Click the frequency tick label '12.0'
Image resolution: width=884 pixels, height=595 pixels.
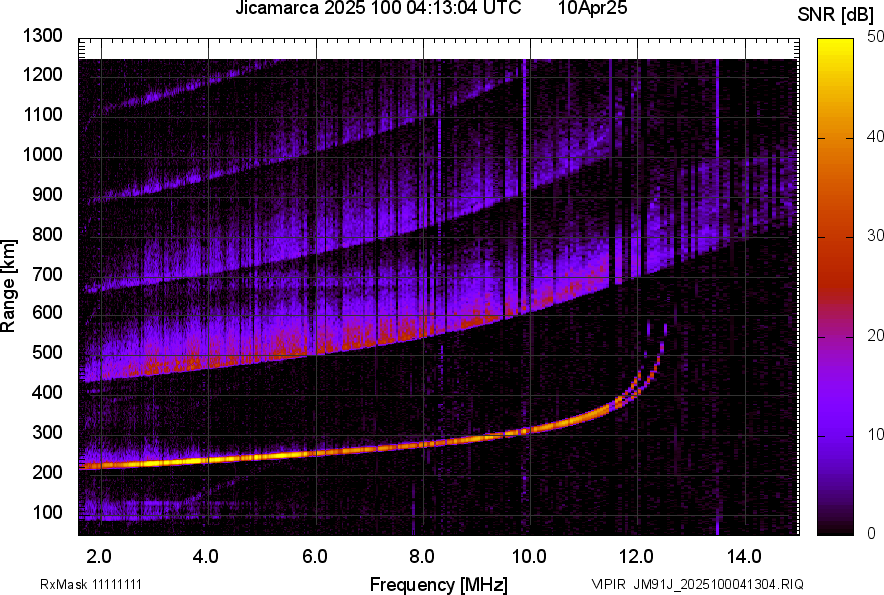pos(637,557)
